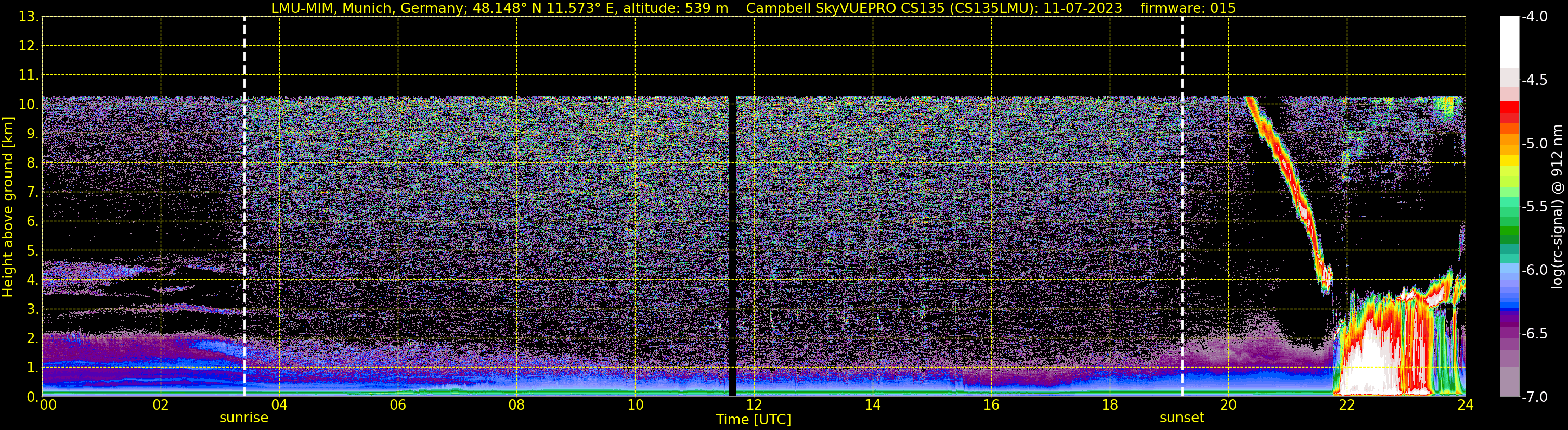Click the '7.' height axis label
Viewport: 1568px width, 430px height.
click(x=32, y=193)
